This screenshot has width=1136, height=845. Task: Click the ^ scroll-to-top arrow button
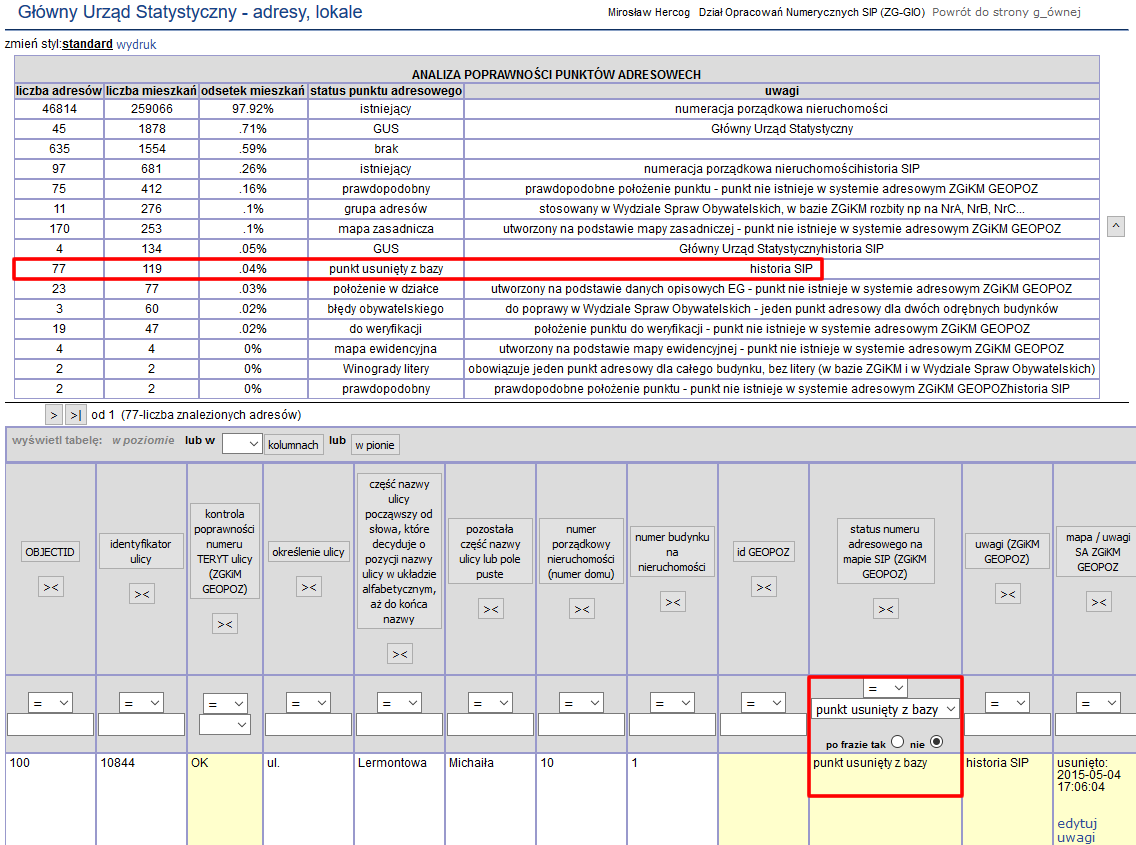tap(1116, 227)
